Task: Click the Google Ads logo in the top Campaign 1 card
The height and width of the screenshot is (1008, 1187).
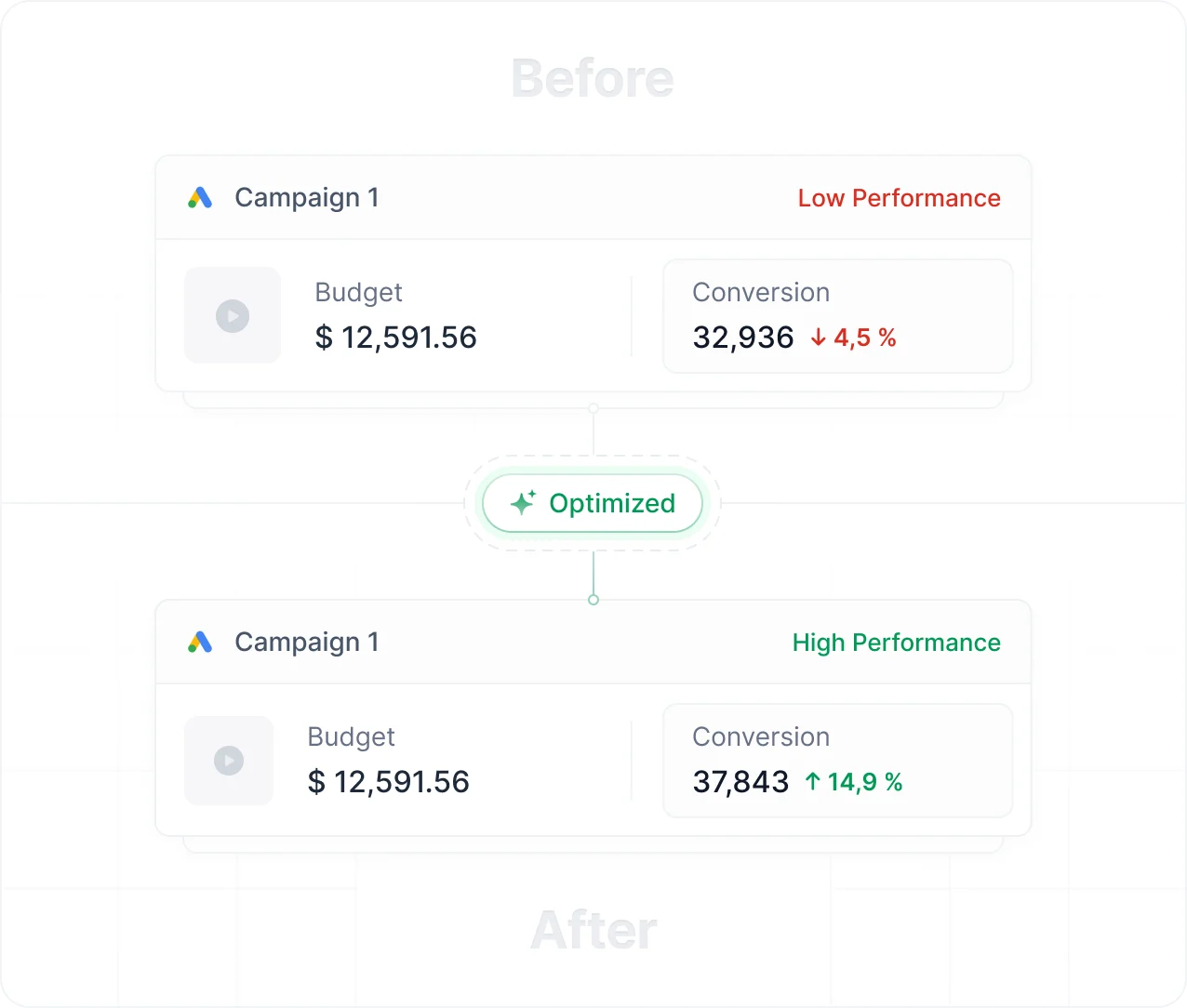Action: pyautogui.click(x=200, y=197)
